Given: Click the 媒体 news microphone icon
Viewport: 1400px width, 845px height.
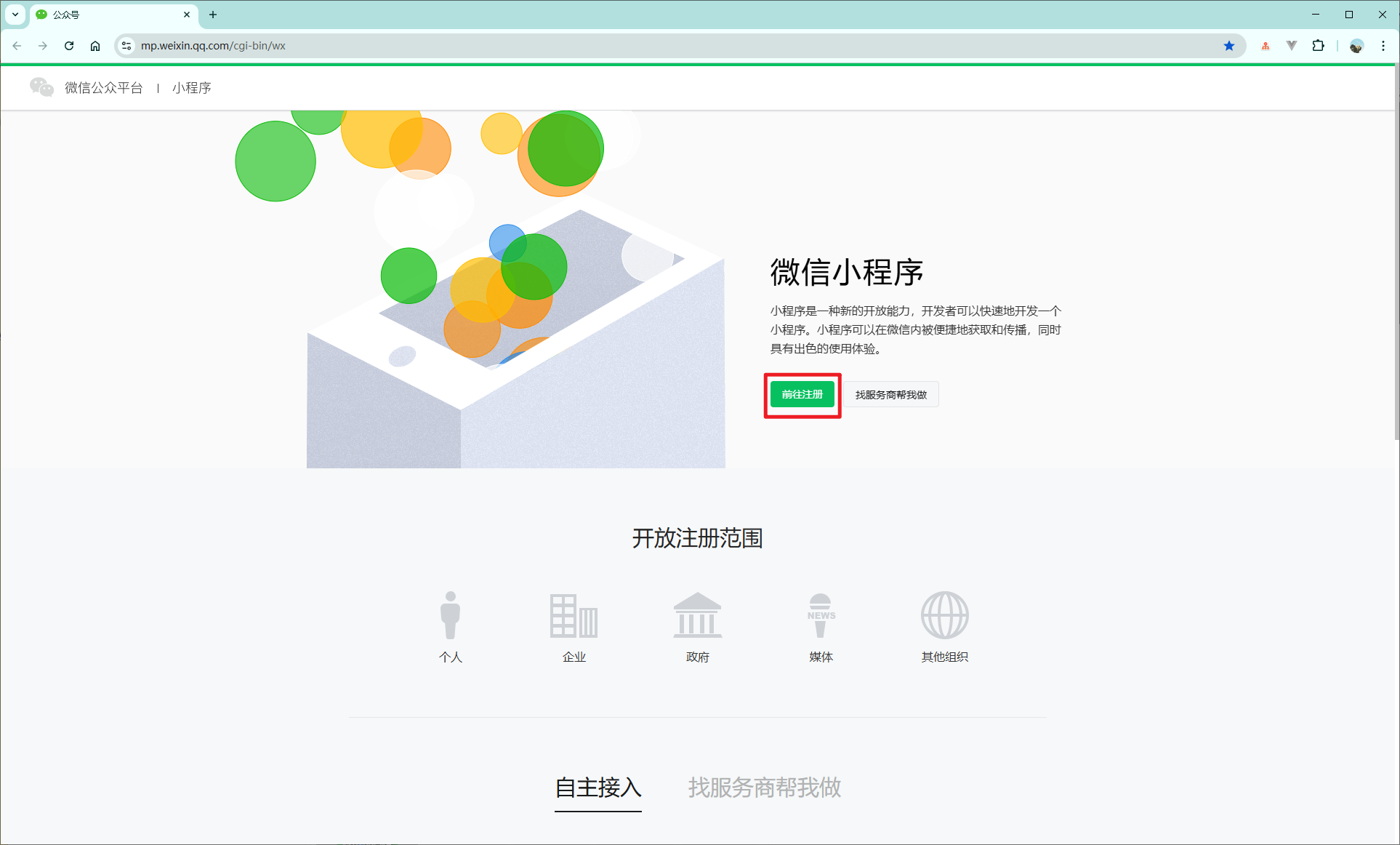Looking at the screenshot, I should pos(821,615).
